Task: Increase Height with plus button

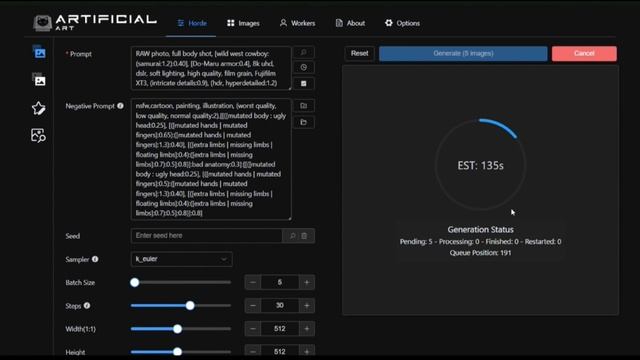Action: pyautogui.click(x=307, y=351)
